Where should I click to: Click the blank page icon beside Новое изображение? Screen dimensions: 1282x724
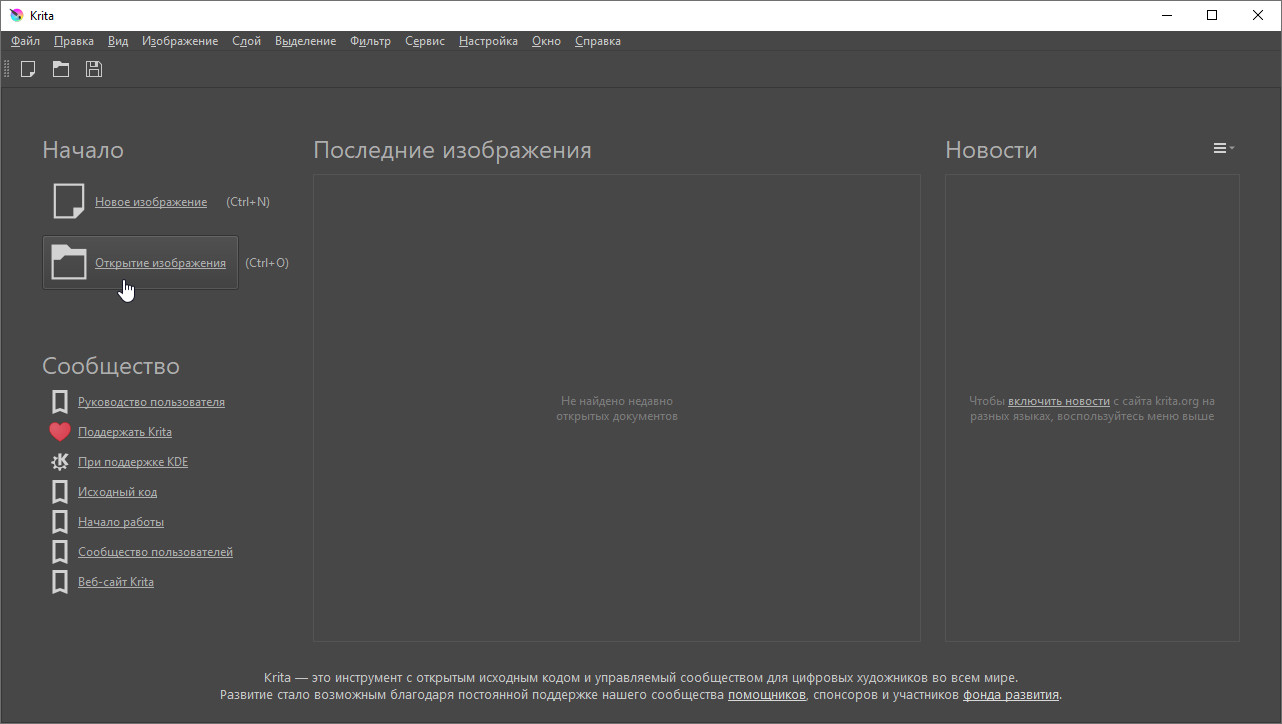point(68,201)
